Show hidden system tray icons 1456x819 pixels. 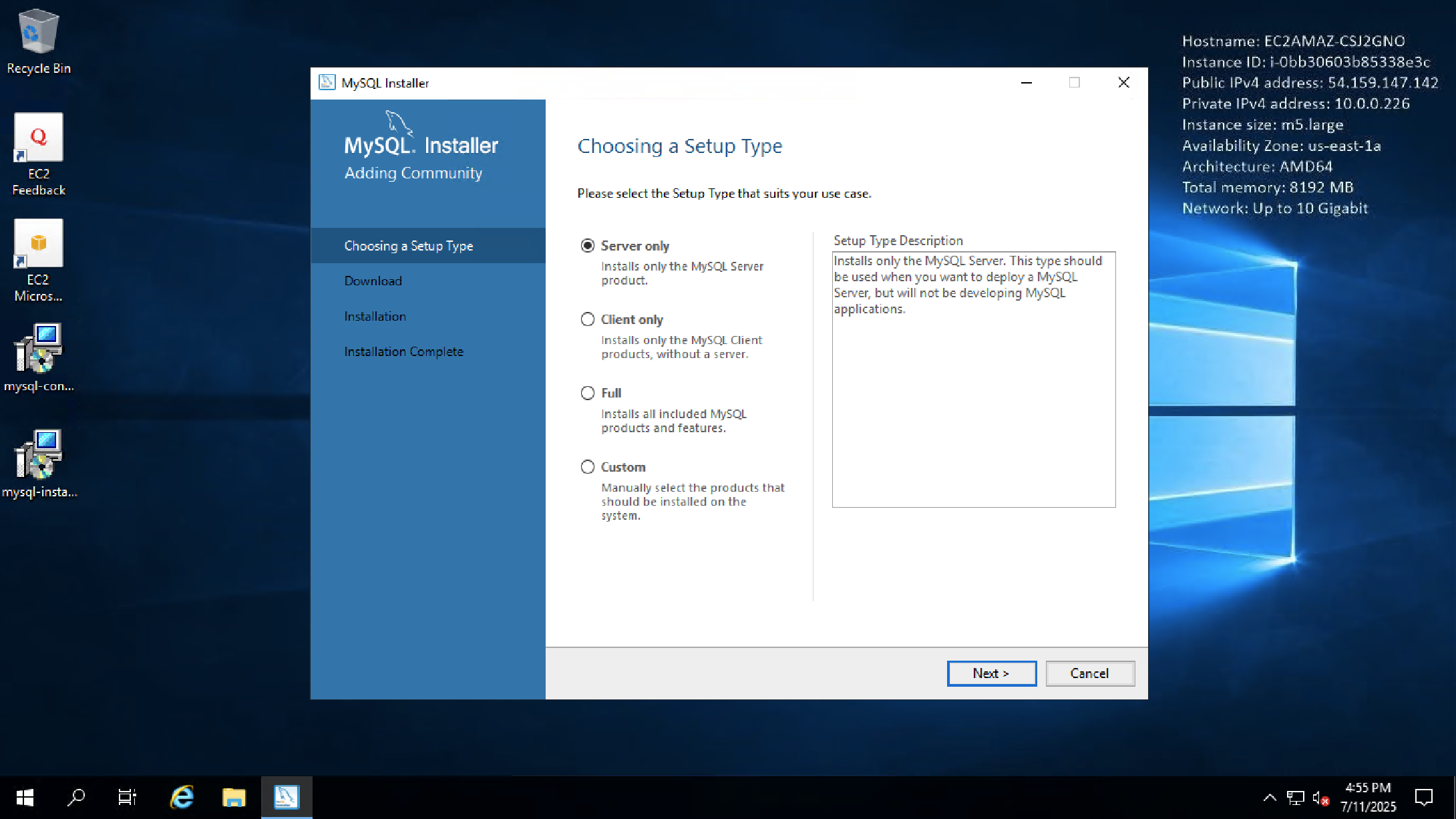click(x=1270, y=797)
